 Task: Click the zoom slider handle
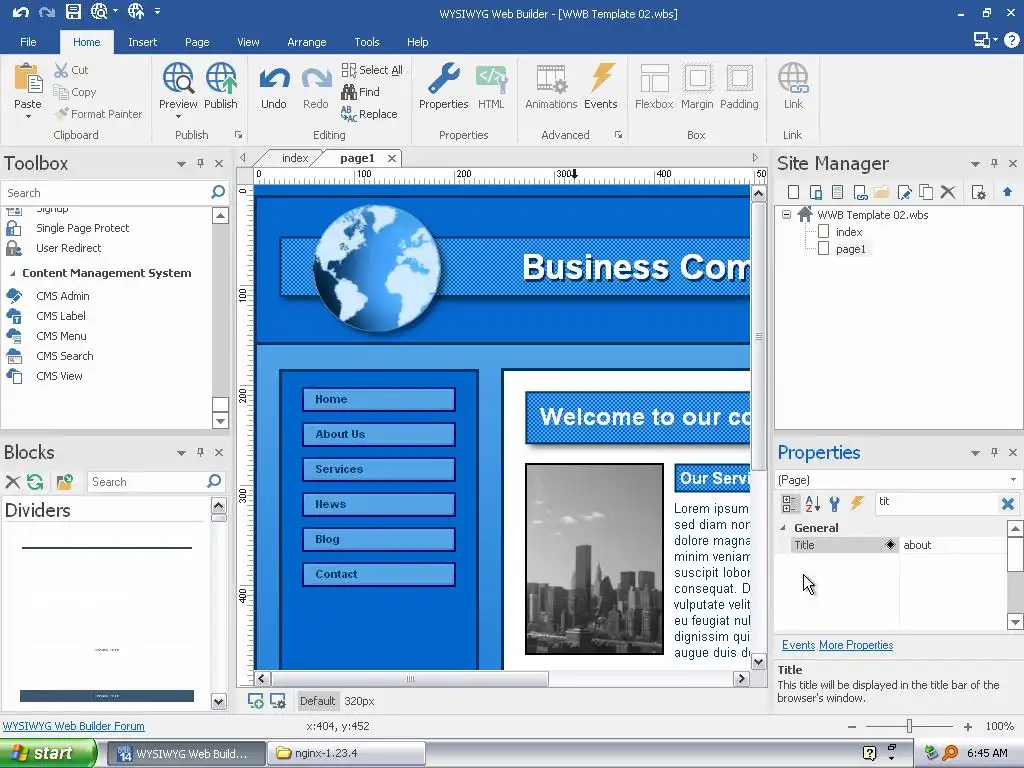(x=909, y=726)
